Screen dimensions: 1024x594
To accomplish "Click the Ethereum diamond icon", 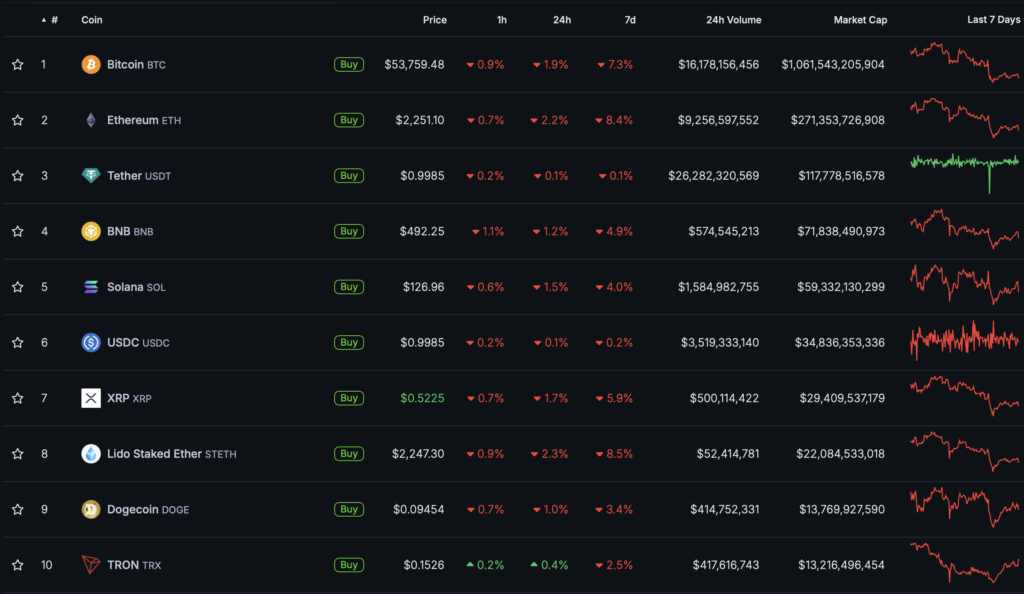I will [x=91, y=120].
